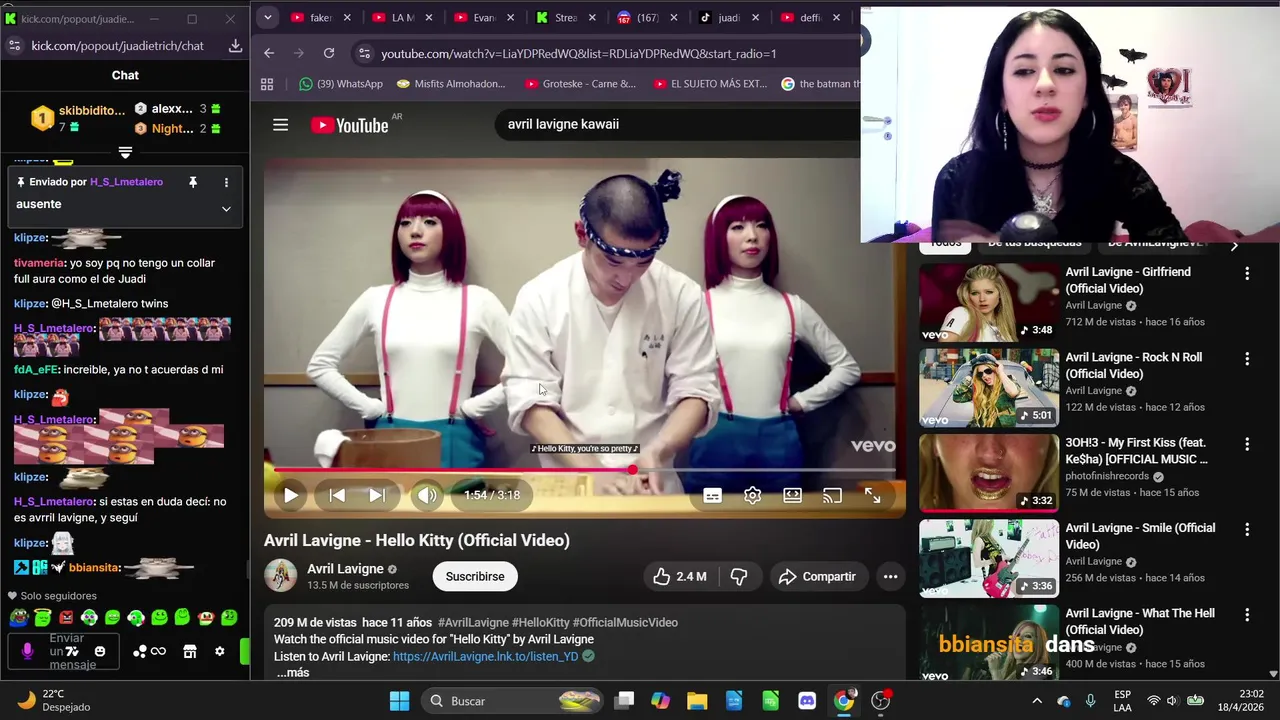Open the Chrome apps grid in bookmarks bar
Screen dimensions: 1280x720
pyautogui.click(x=267, y=84)
